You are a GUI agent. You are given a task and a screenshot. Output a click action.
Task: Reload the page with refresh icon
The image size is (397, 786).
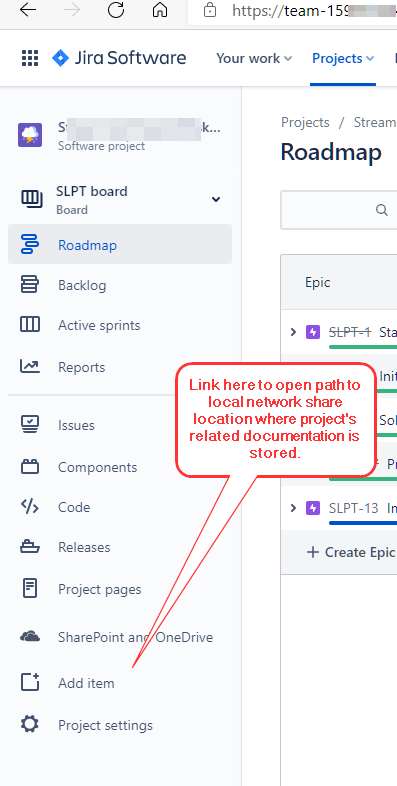point(116,10)
